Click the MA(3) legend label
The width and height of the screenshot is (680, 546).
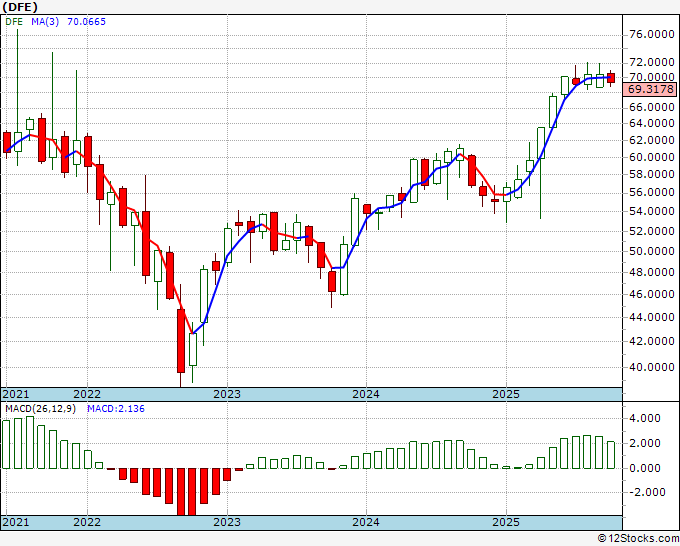(45, 22)
